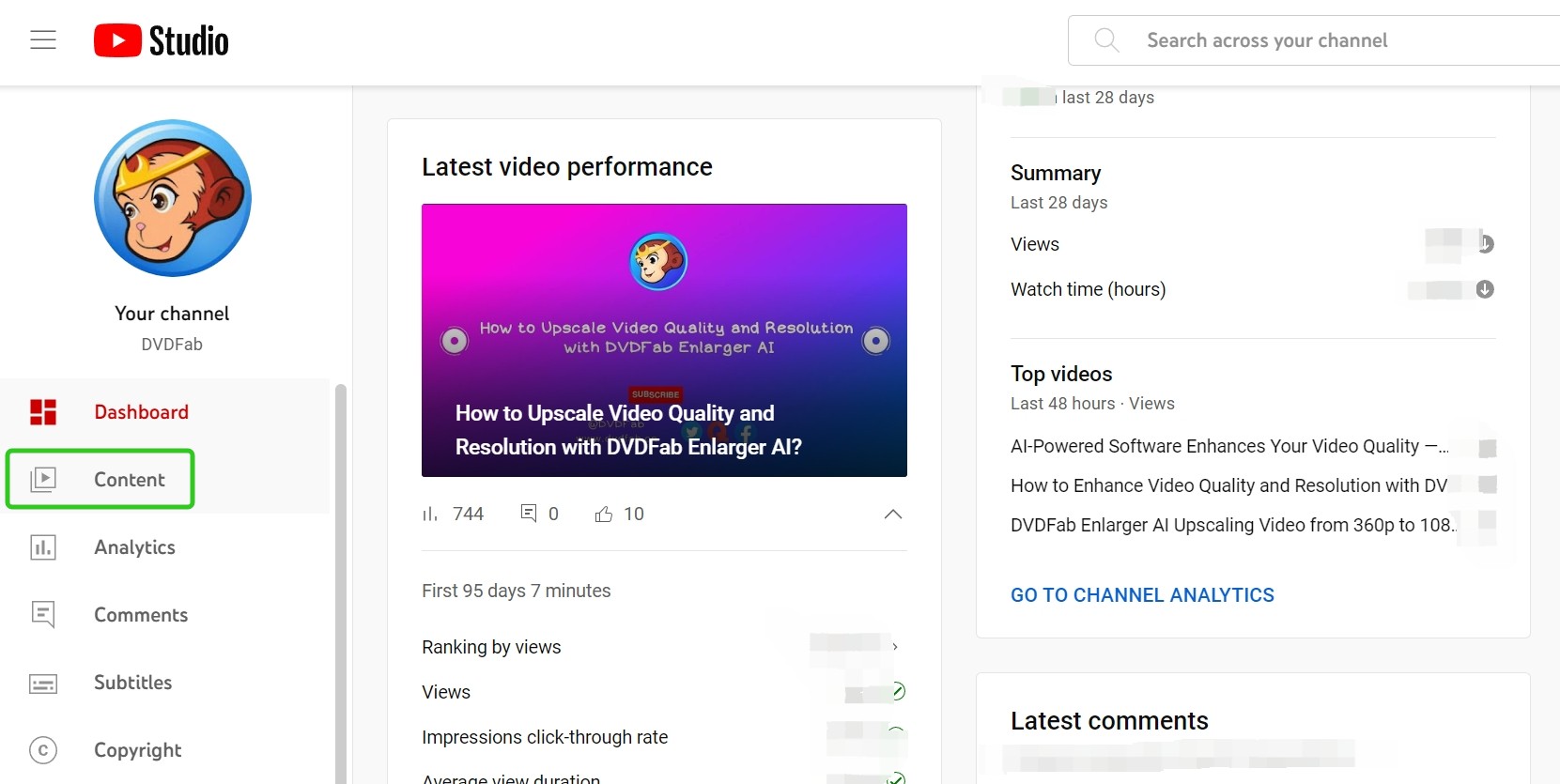The height and width of the screenshot is (784, 1560).
Task: Click the Summary Views trend icon
Action: [x=1486, y=244]
